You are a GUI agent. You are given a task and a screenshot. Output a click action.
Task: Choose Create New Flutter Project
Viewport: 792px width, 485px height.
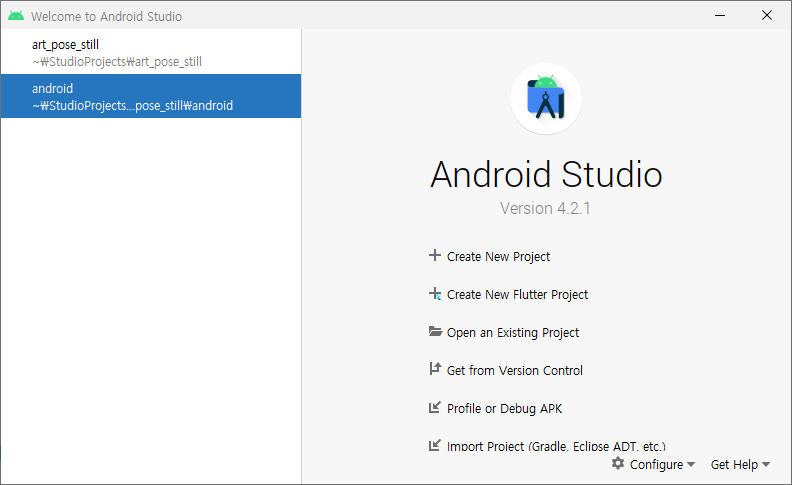[517, 295]
